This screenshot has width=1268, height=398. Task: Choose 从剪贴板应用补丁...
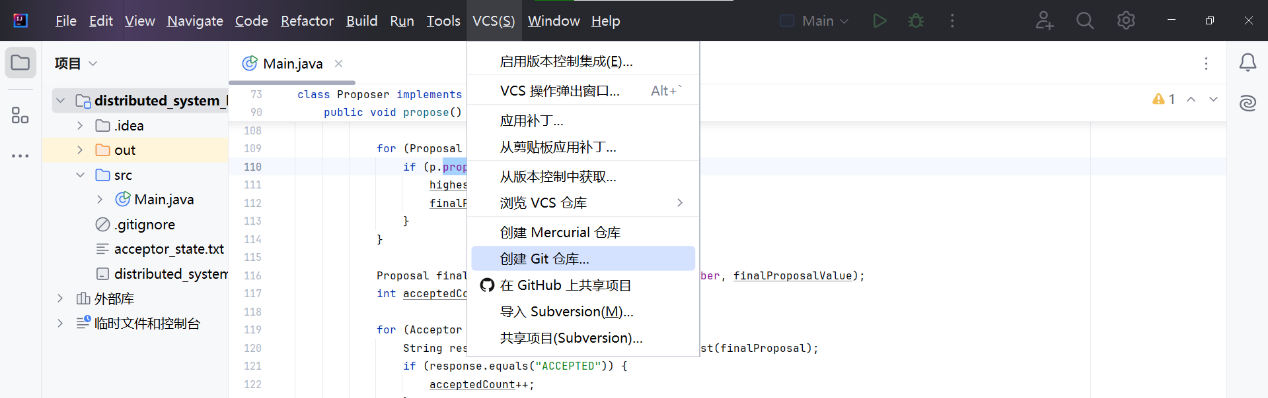coord(583,147)
